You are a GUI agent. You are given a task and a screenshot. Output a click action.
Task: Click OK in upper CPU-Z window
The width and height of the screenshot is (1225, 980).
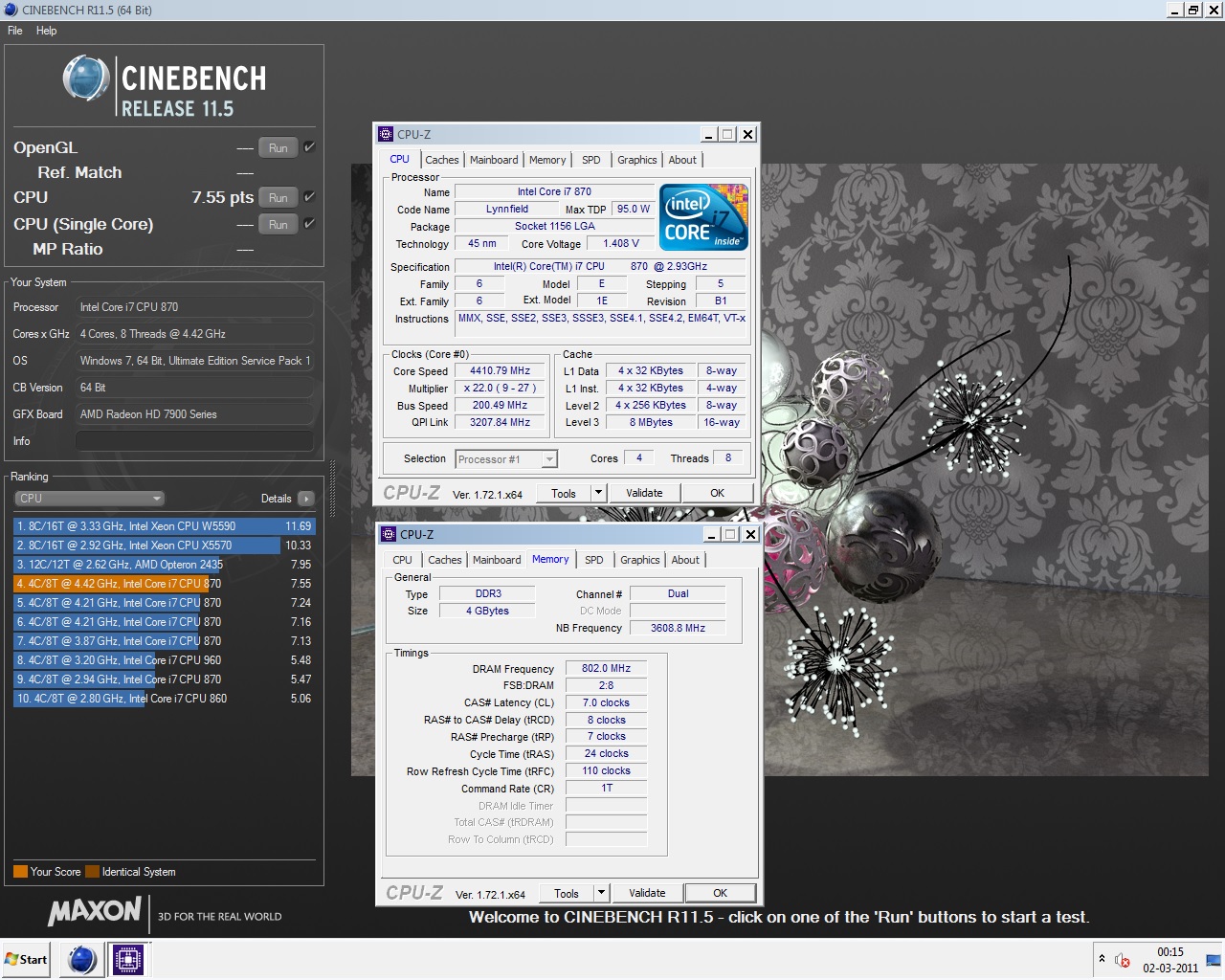718,493
